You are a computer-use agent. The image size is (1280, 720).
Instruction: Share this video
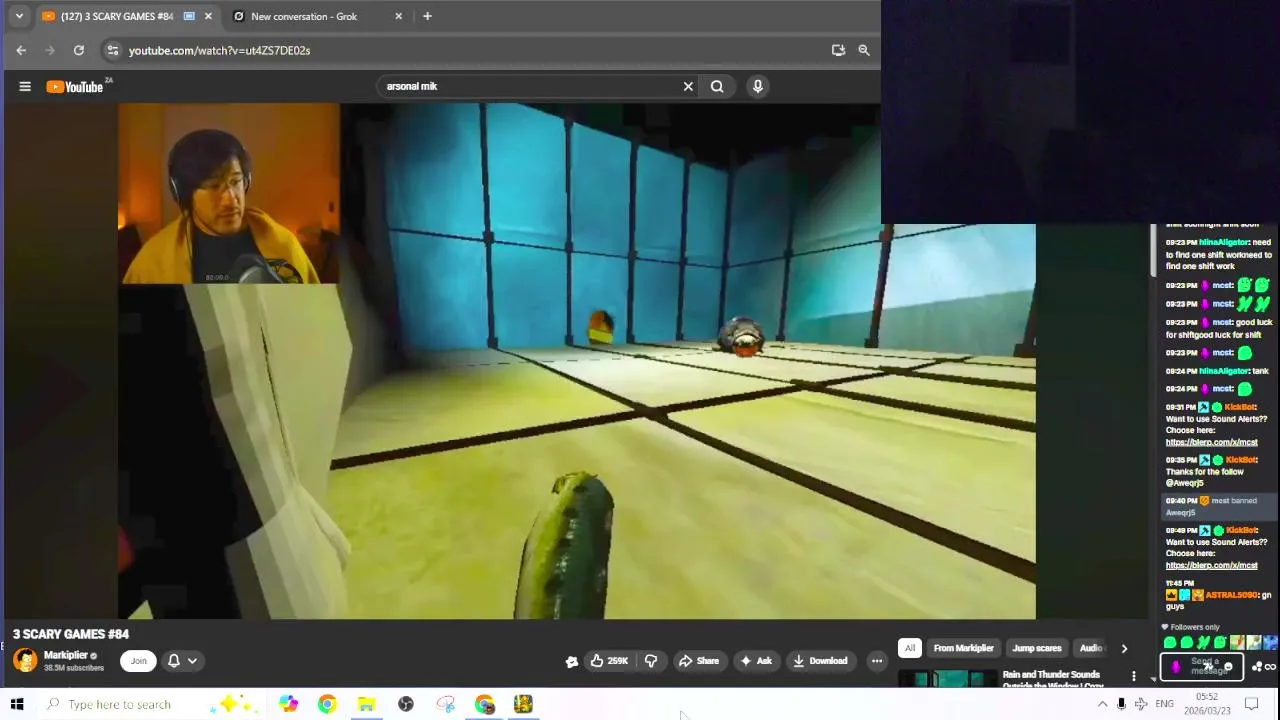699,661
